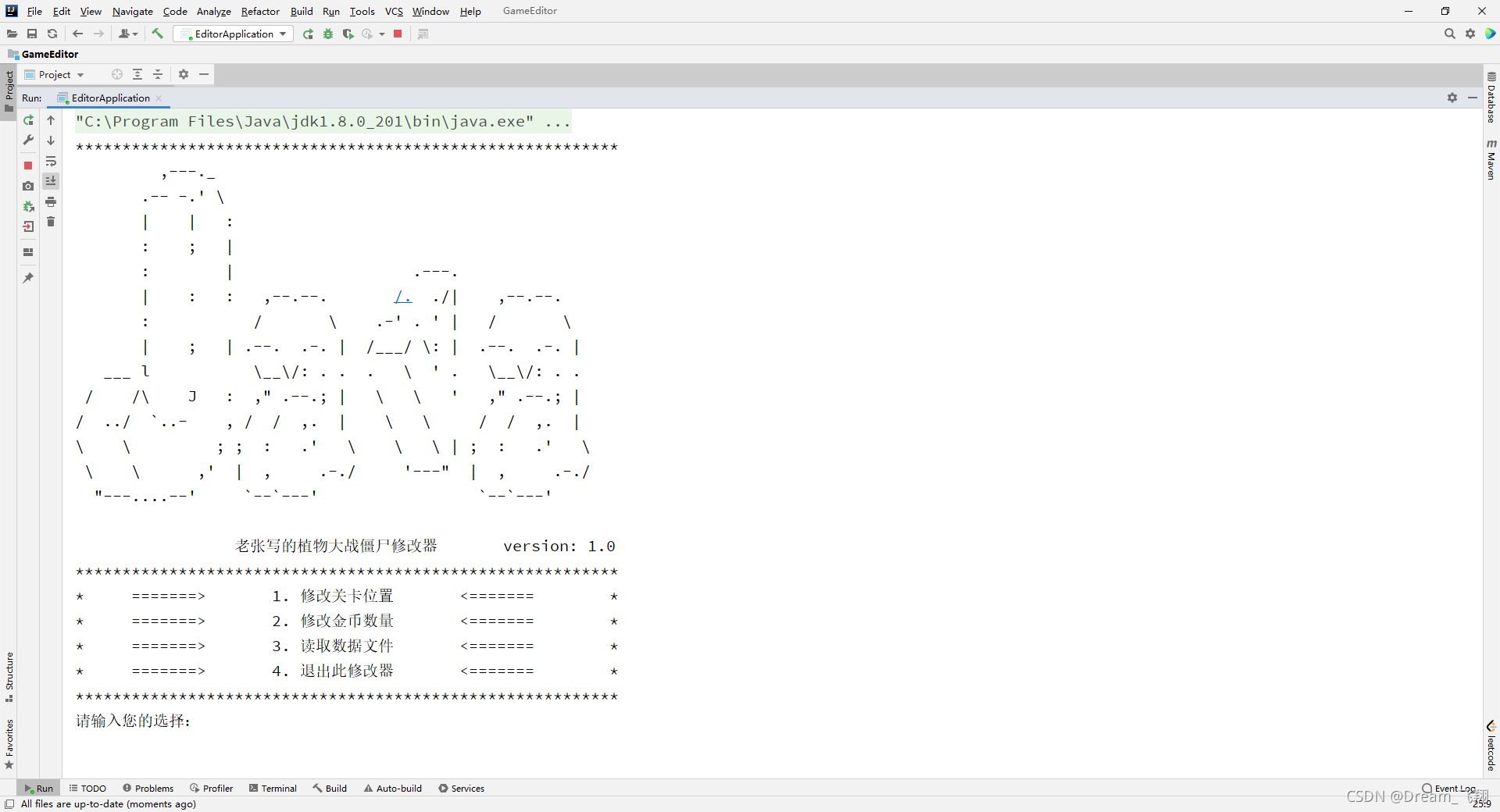Open the Database side panel
This screenshot has width=1500, height=812.
point(1491,98)
